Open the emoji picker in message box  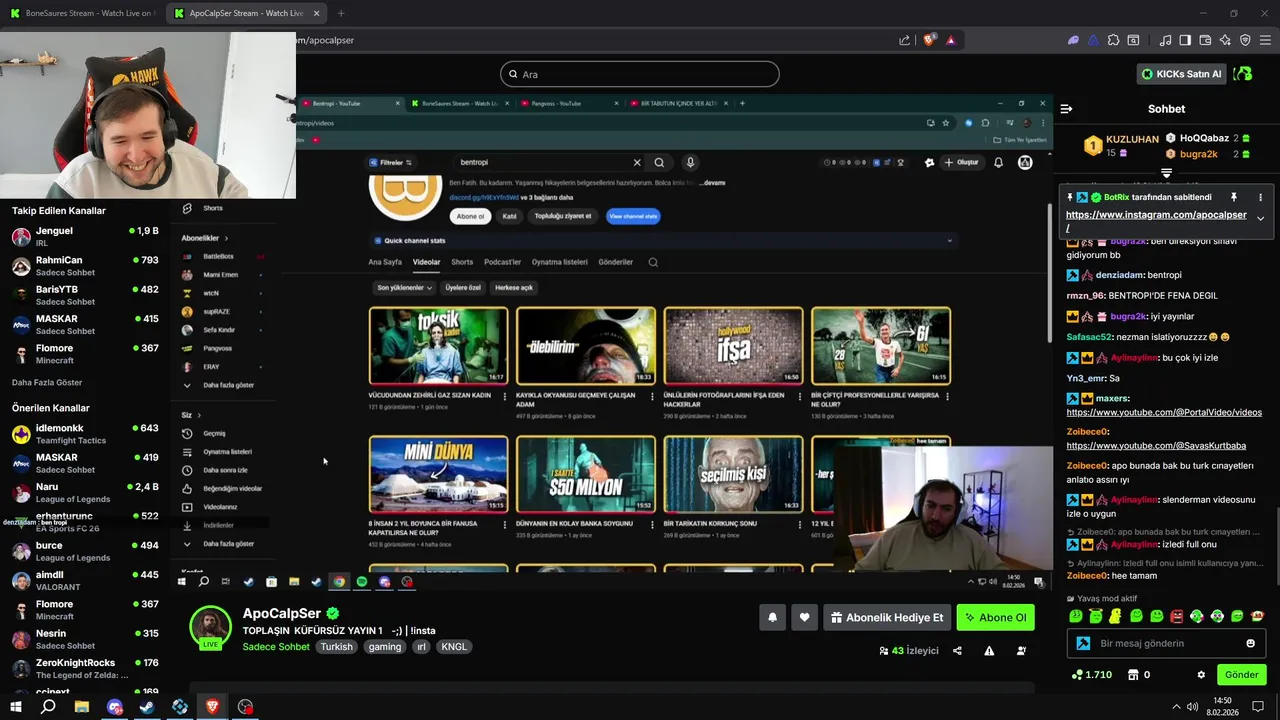tap(1250, 643)
